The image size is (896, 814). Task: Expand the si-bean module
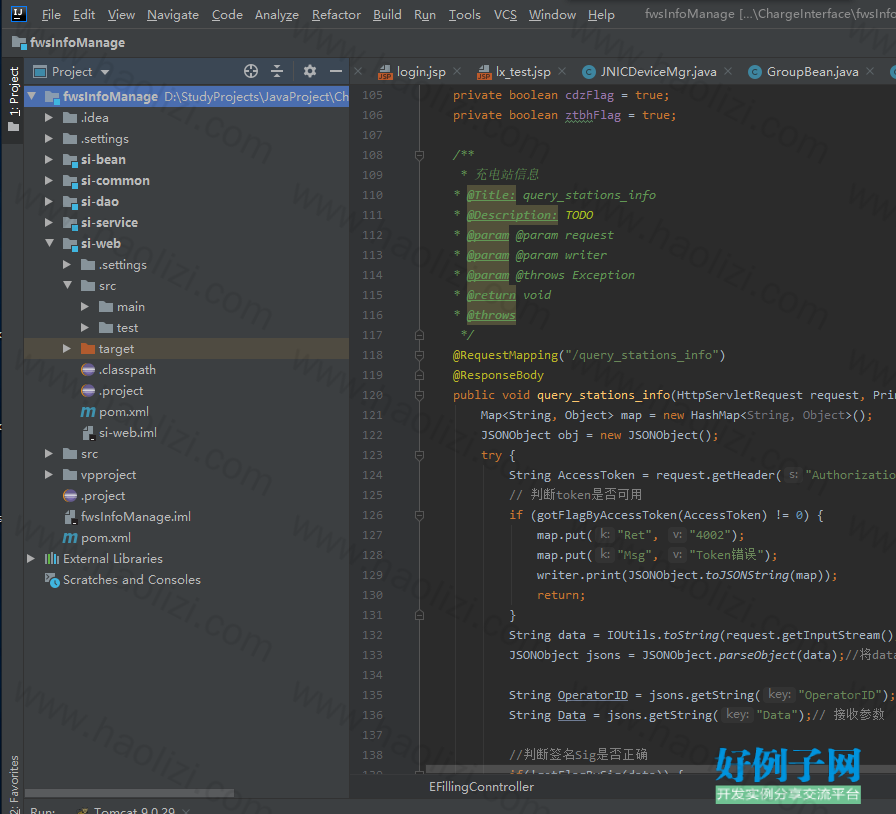pos(49,159)
